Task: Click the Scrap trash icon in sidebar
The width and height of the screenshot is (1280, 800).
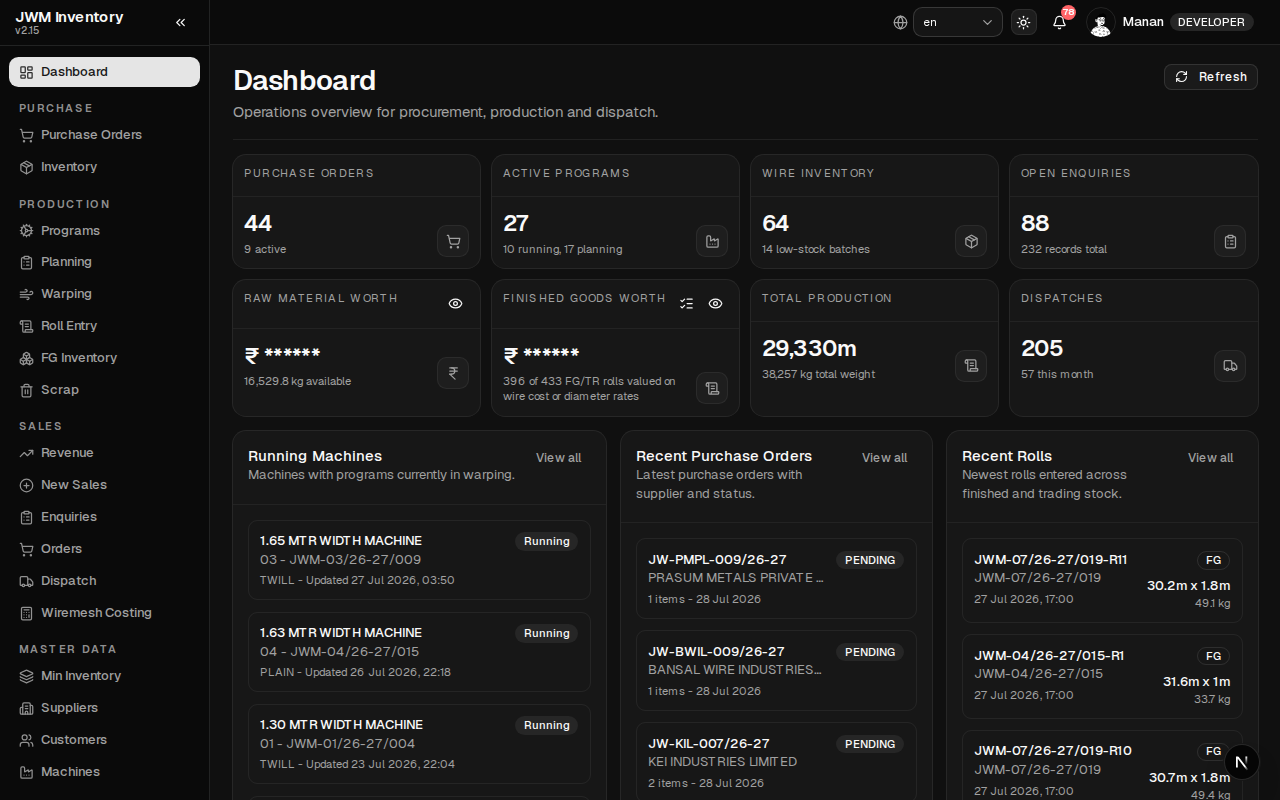Action: pyautogui.click(x=27, y=390)
